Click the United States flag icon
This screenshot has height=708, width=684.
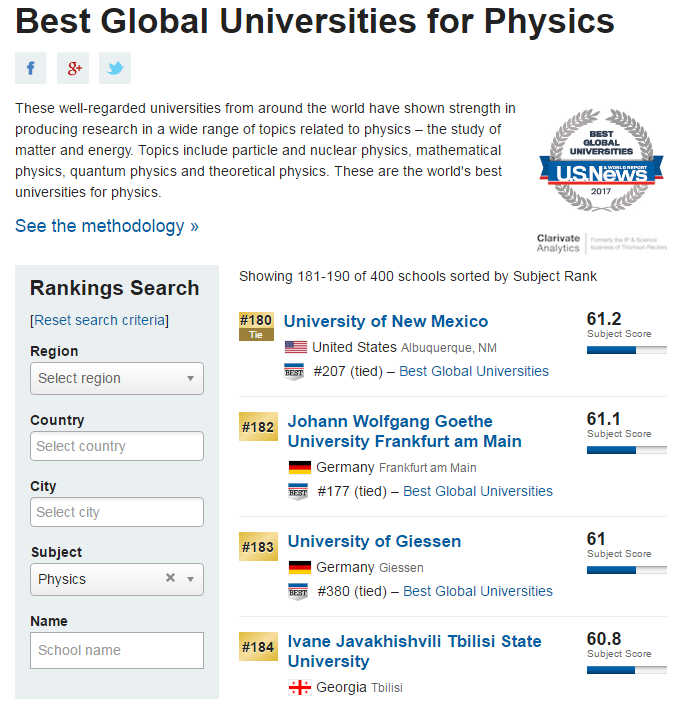(x=296, y=347)
